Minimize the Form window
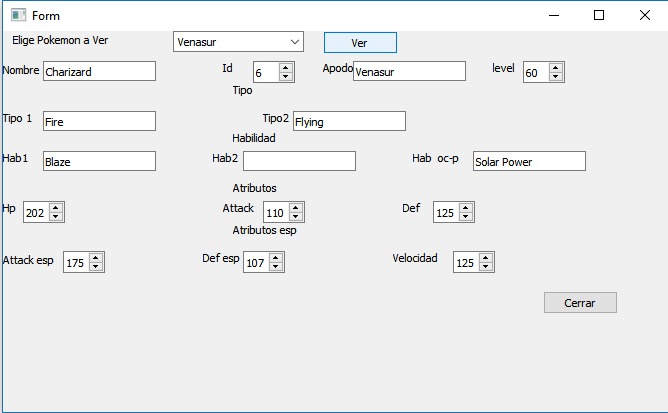The height and width of the screenshot is (413, 668). point(554,15)
